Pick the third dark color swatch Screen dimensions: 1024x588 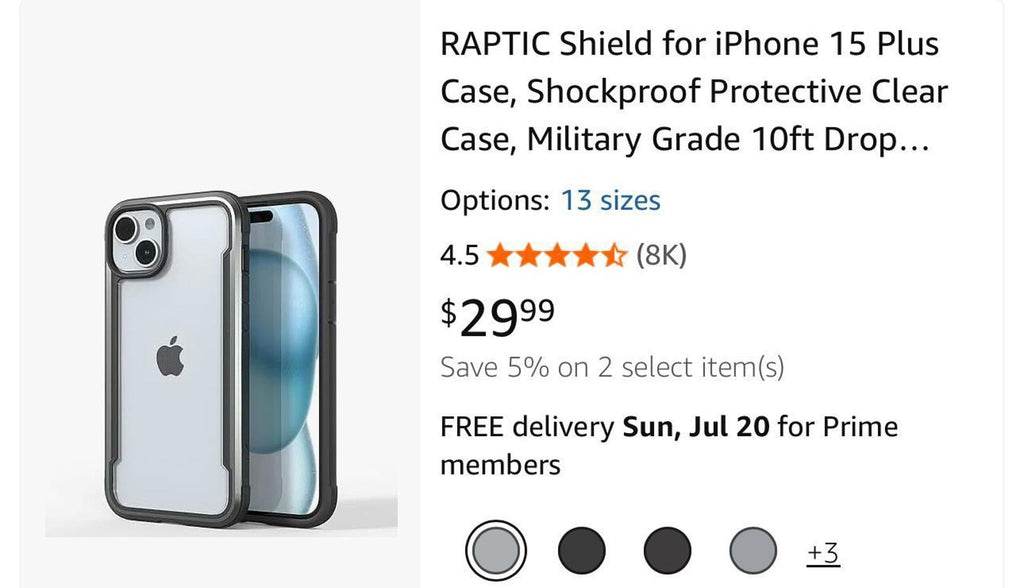tap(667, 551)
